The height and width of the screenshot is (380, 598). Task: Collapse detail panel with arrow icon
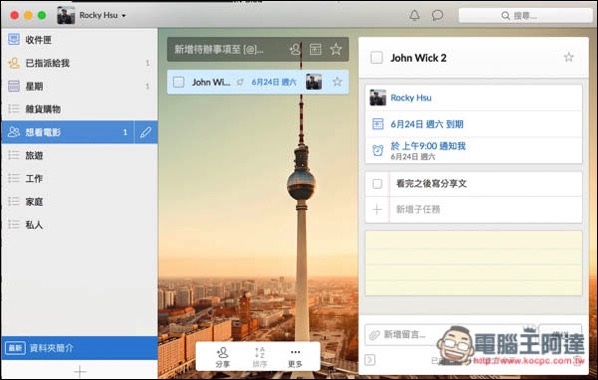tap(370, 360)
